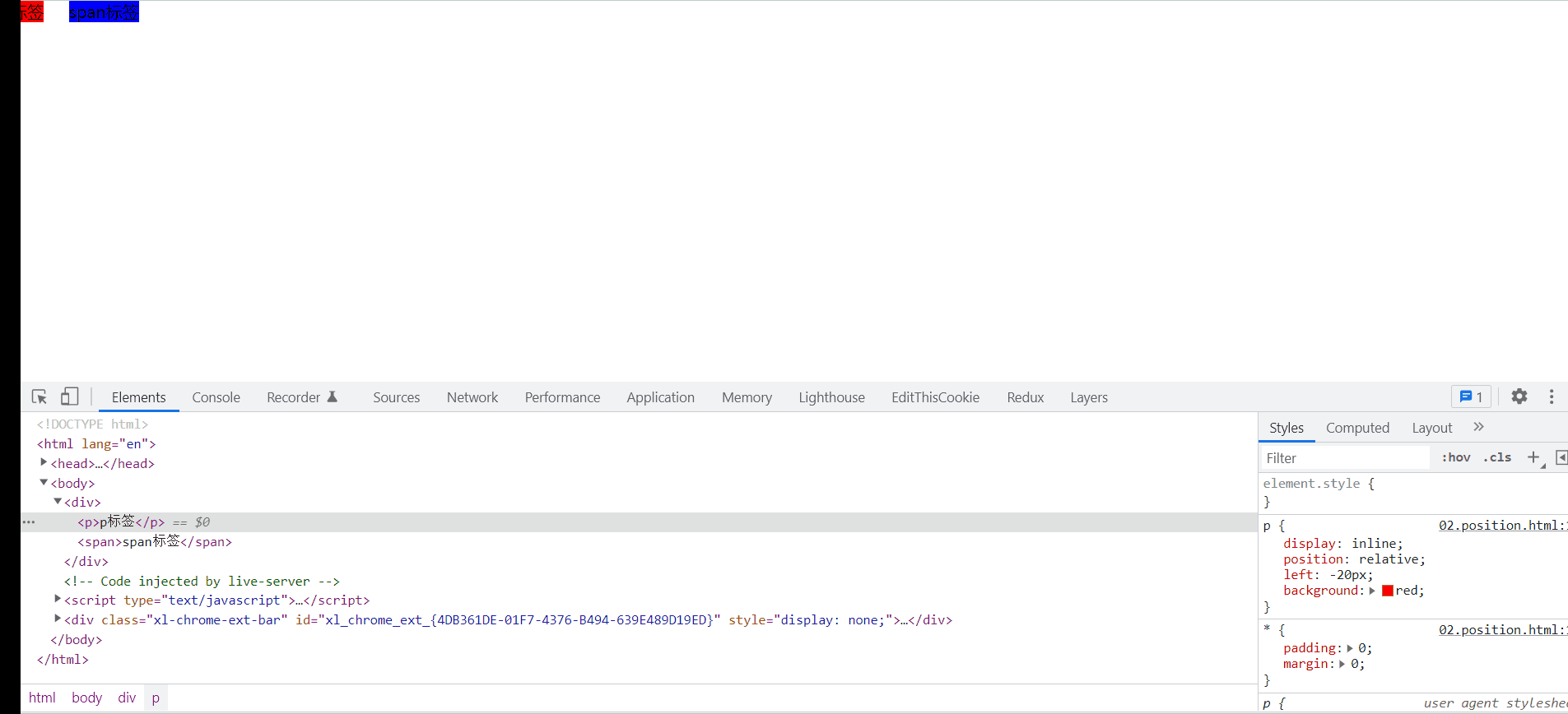Select the html lang="en" node
1568x714 pixels.
[96, 444]
